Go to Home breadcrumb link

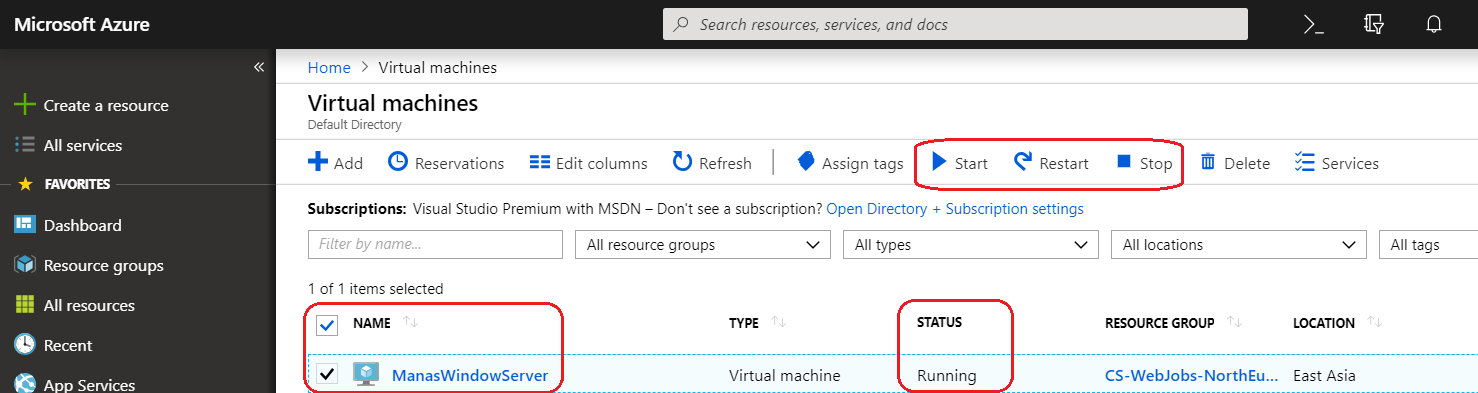pyautogui.click(x=329, y=67)
